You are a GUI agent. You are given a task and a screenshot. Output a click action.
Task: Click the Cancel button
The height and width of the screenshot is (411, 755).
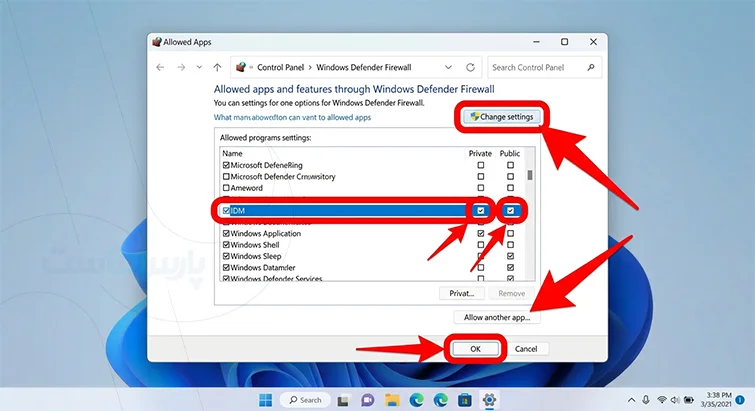coord(525,349)
